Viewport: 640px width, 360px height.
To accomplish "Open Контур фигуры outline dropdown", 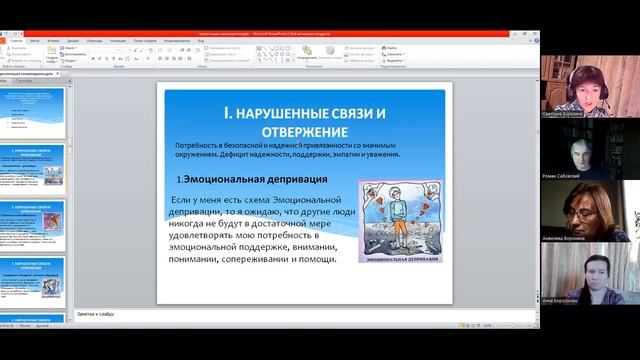I will pos(359,54).
